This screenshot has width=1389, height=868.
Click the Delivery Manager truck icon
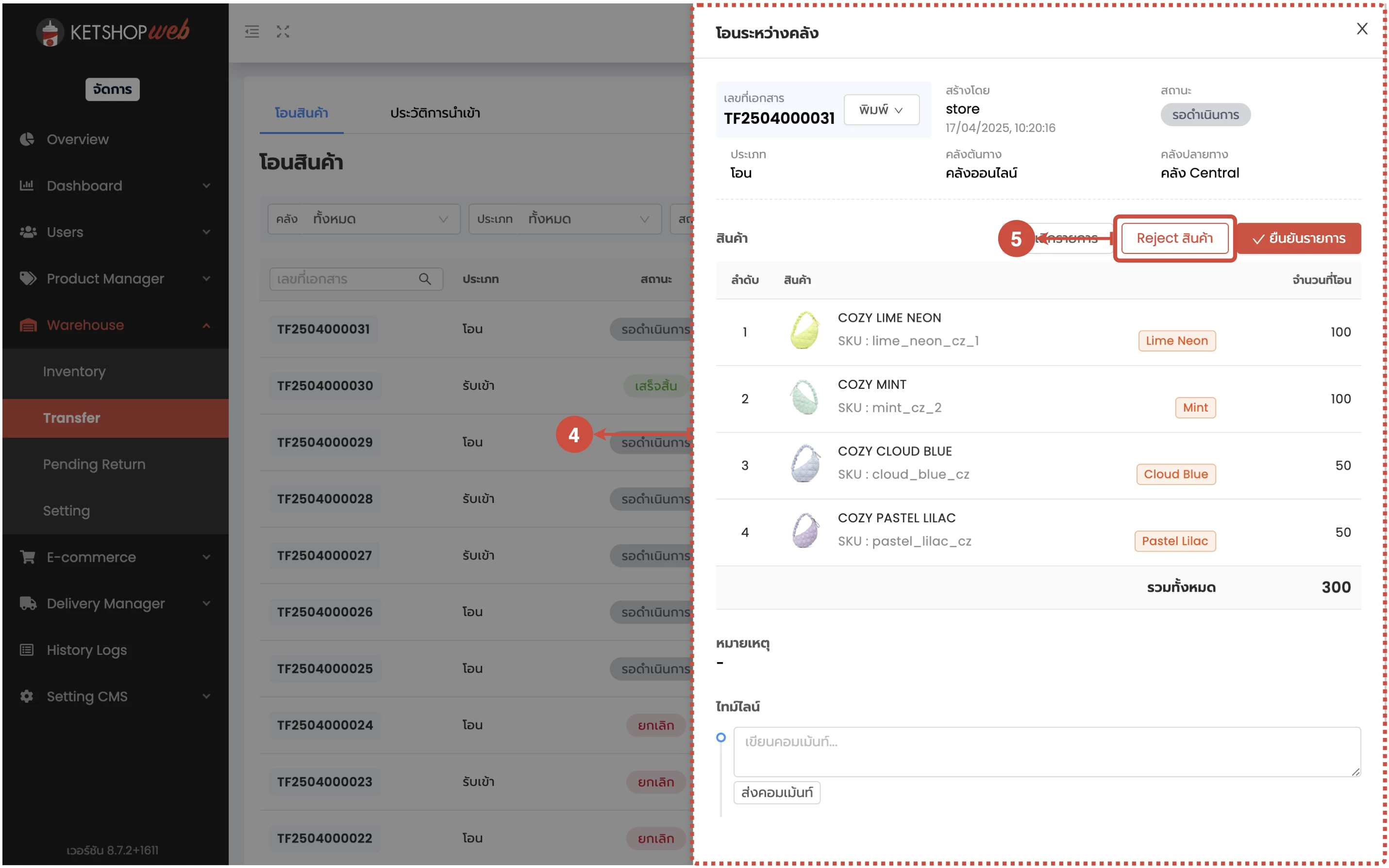tap(27, 603)
